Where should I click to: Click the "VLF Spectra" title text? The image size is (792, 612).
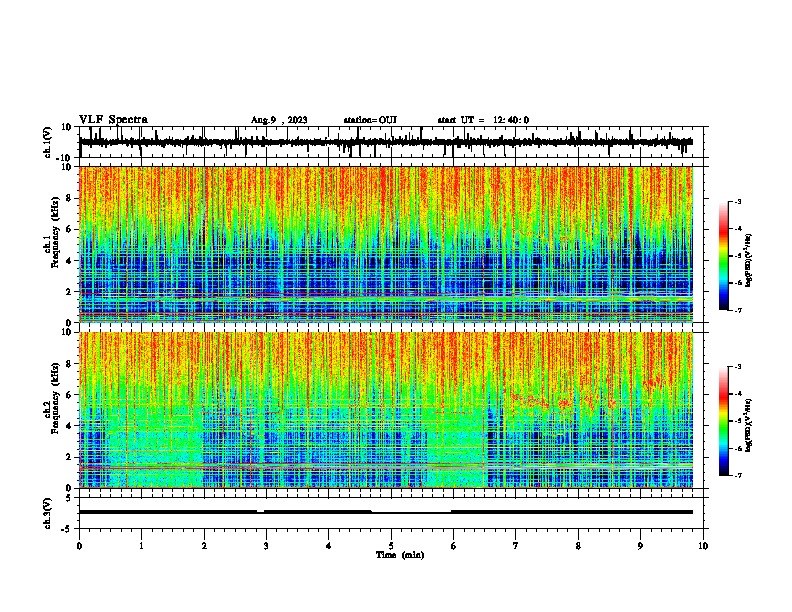coord(113,120)
